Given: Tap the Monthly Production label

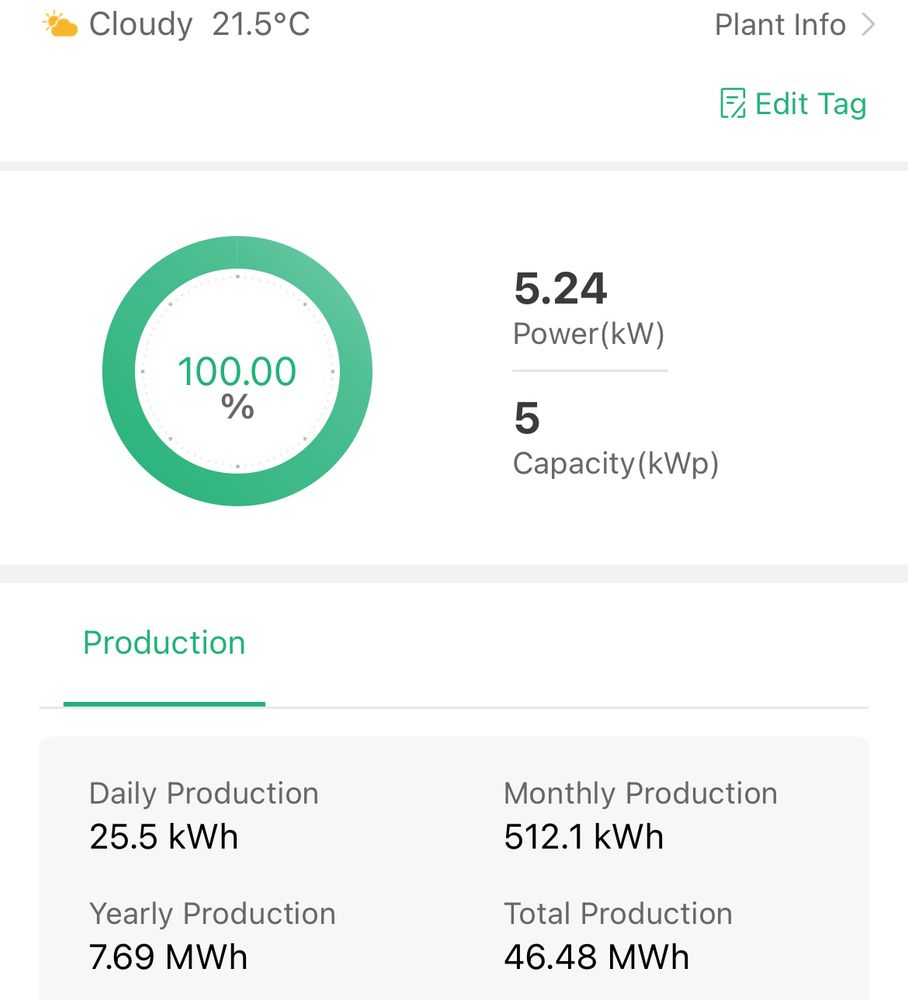Looking at the screenshot, I should pos(640,794).
